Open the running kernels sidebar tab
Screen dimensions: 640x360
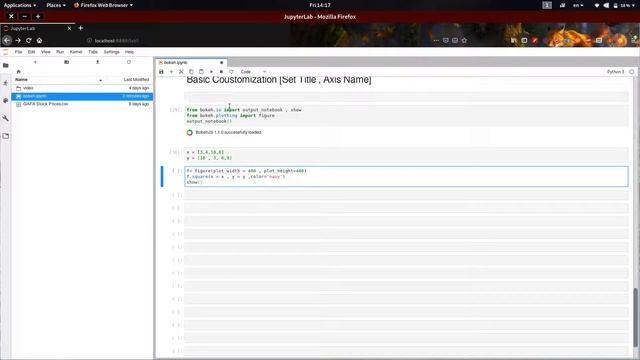(x=6, y=83)
